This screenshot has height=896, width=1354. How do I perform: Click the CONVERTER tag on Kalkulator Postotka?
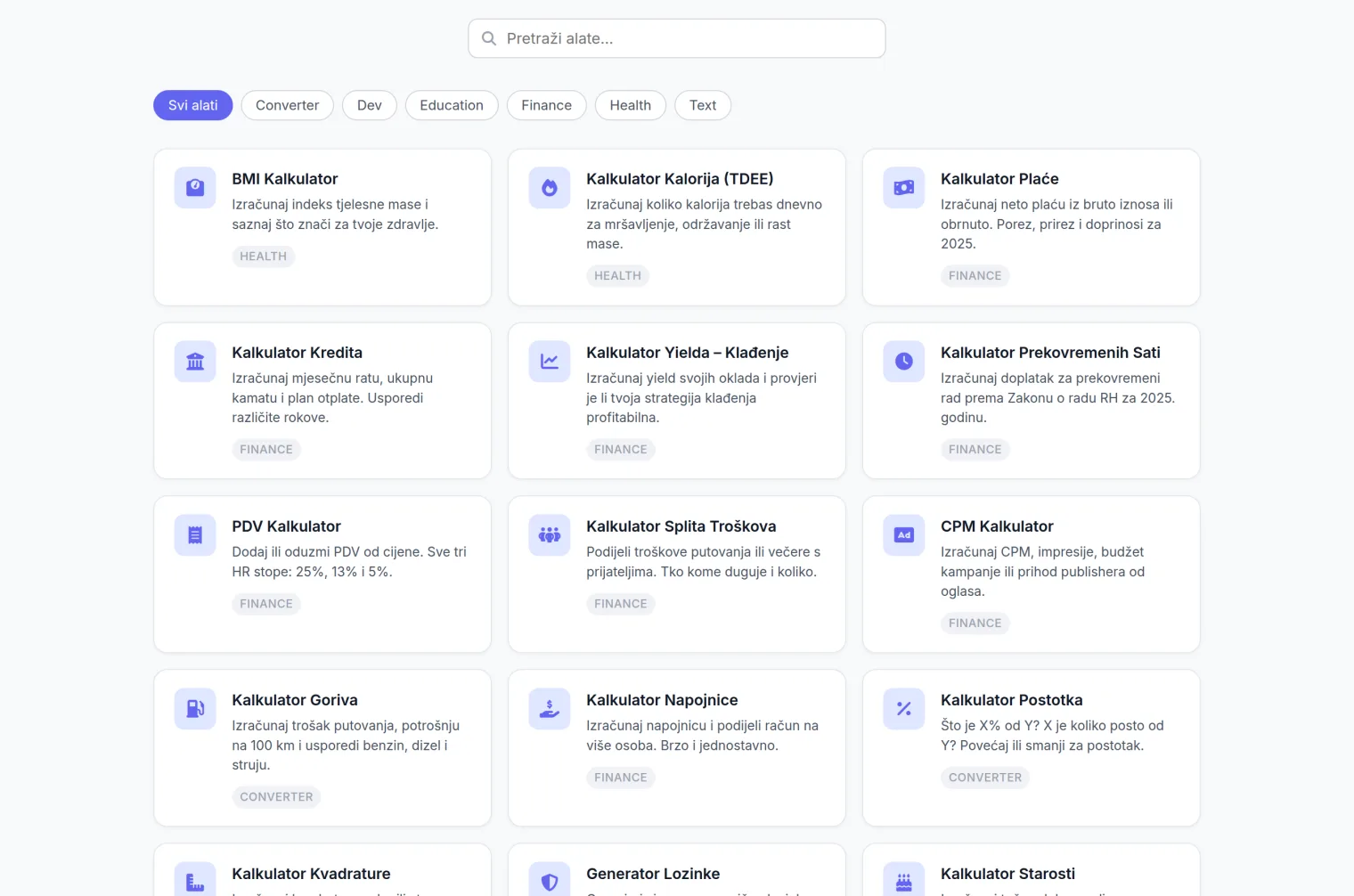pyautogui.click(x=985, y=778)
